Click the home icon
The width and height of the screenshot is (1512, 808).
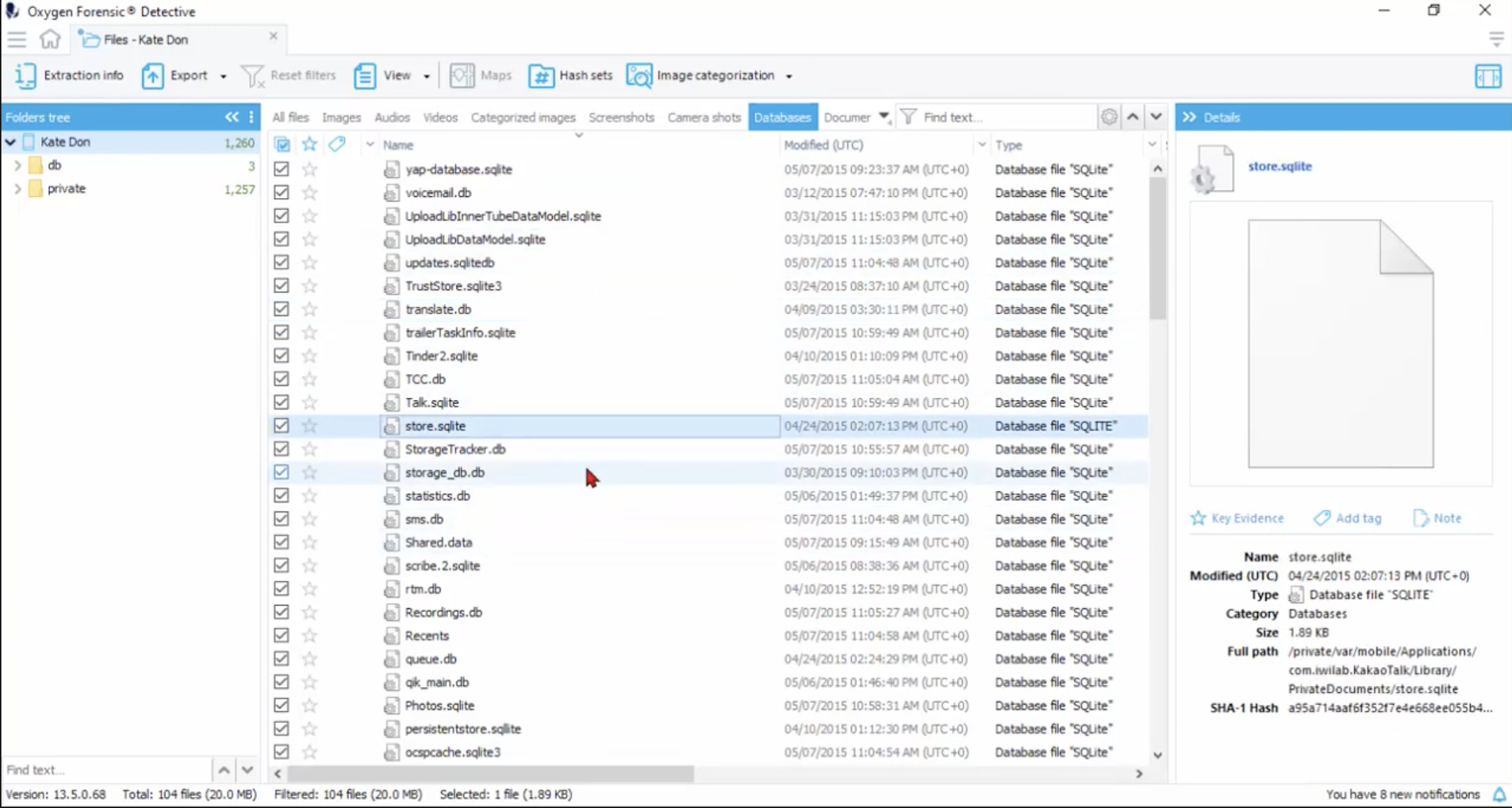[50, 39]
